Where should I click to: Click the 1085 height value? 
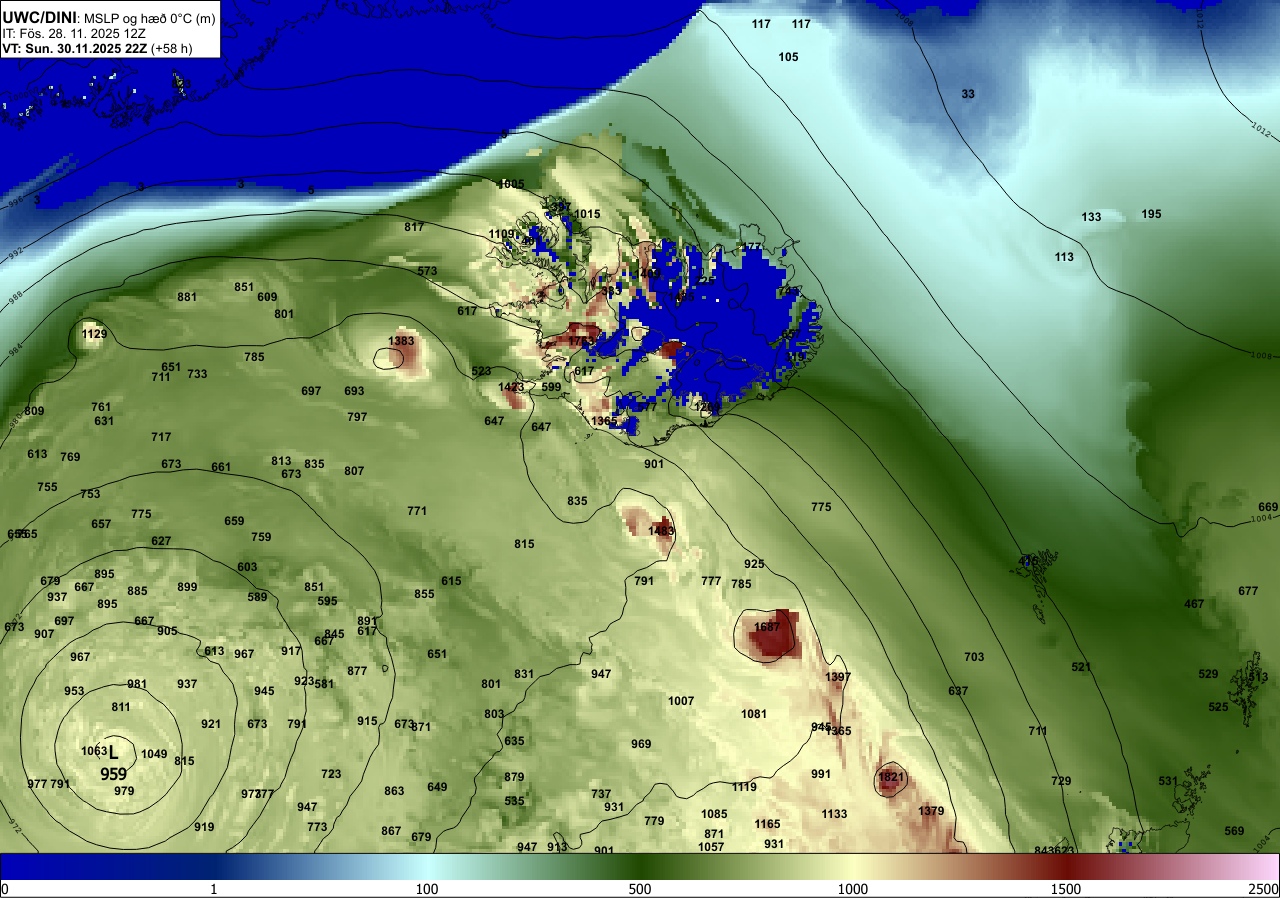click(x=714, y=814)
